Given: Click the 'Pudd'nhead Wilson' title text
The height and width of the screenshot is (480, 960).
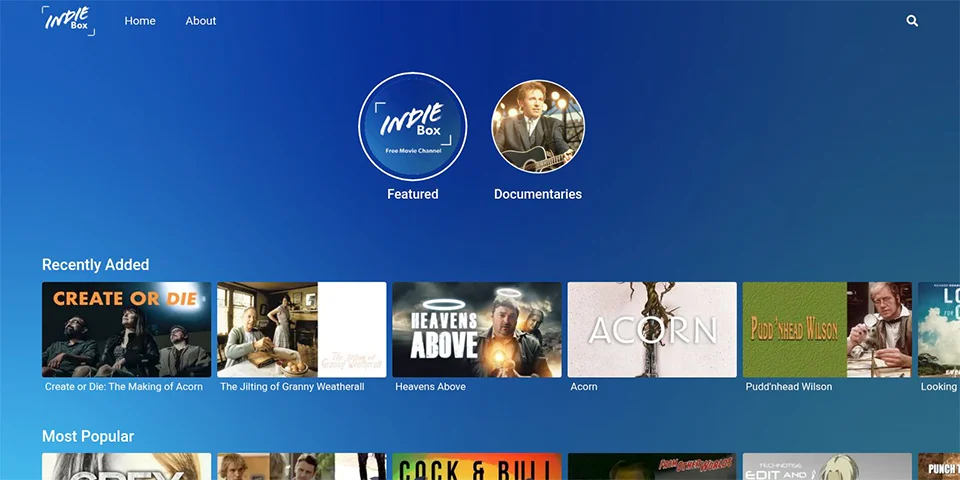Looking at the screenshot, I should coord(789,387).
